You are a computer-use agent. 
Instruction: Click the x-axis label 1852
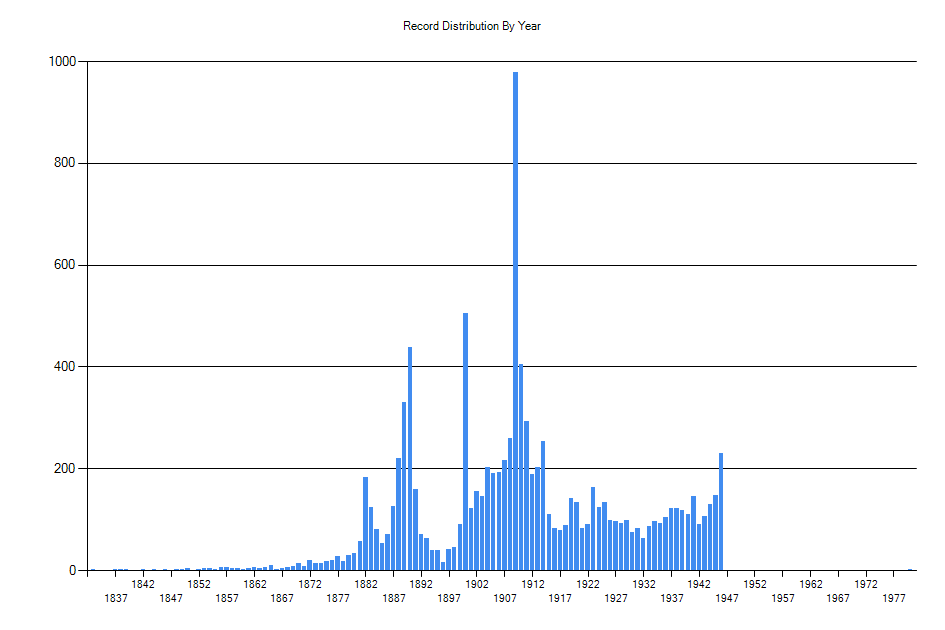point(199,584)
